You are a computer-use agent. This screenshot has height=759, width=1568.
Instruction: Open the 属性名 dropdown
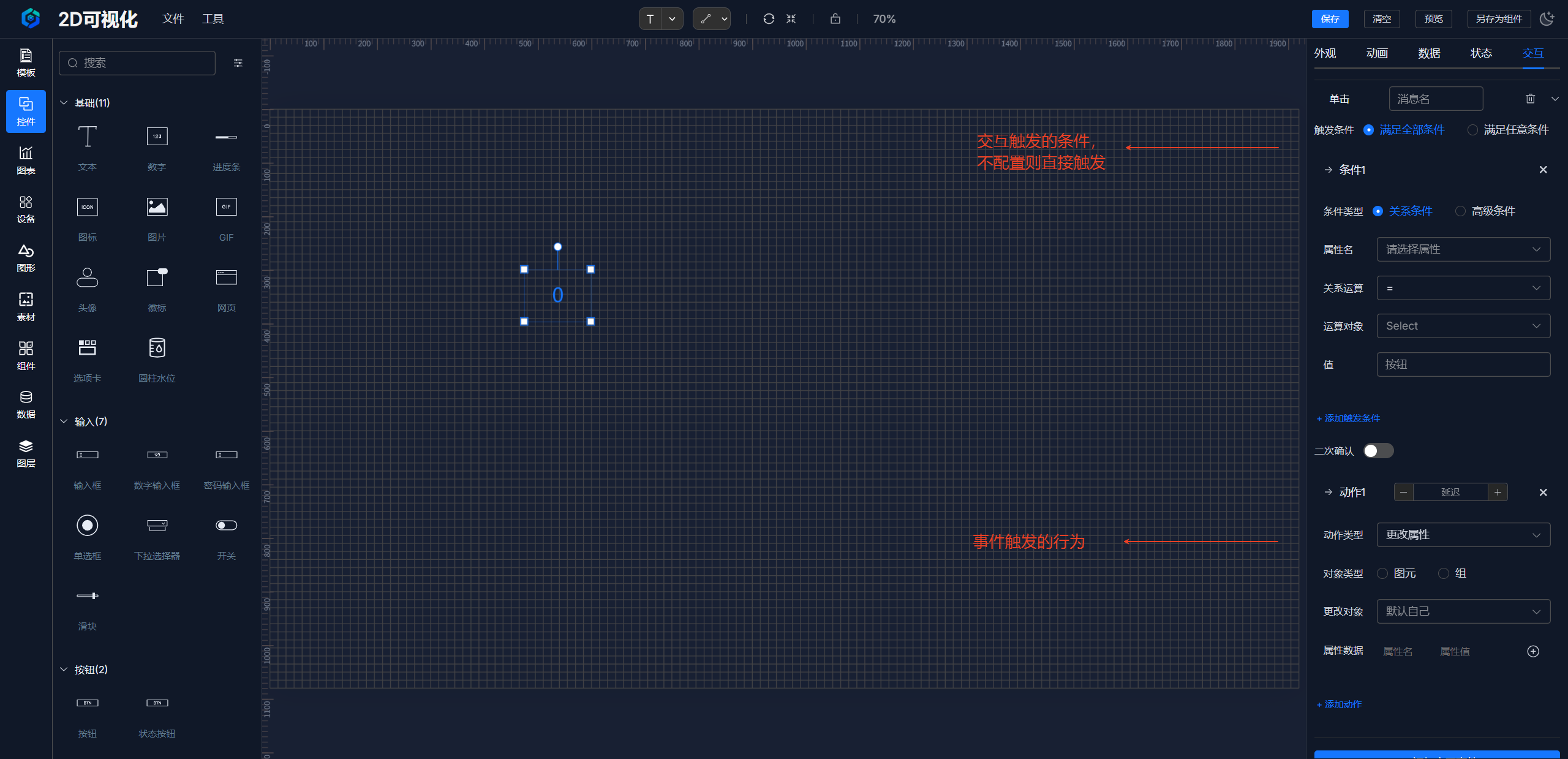coord(1463,249)
